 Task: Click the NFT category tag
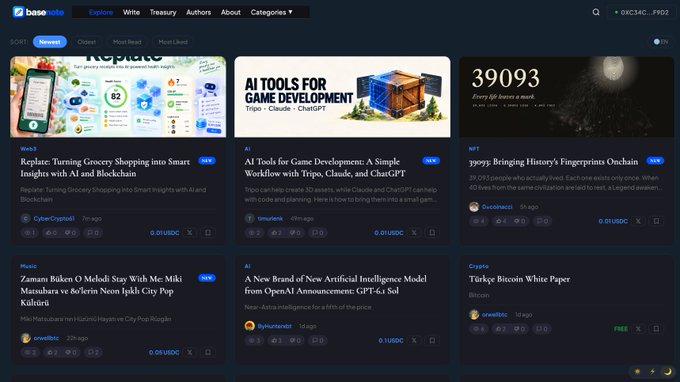pos(474,149)
